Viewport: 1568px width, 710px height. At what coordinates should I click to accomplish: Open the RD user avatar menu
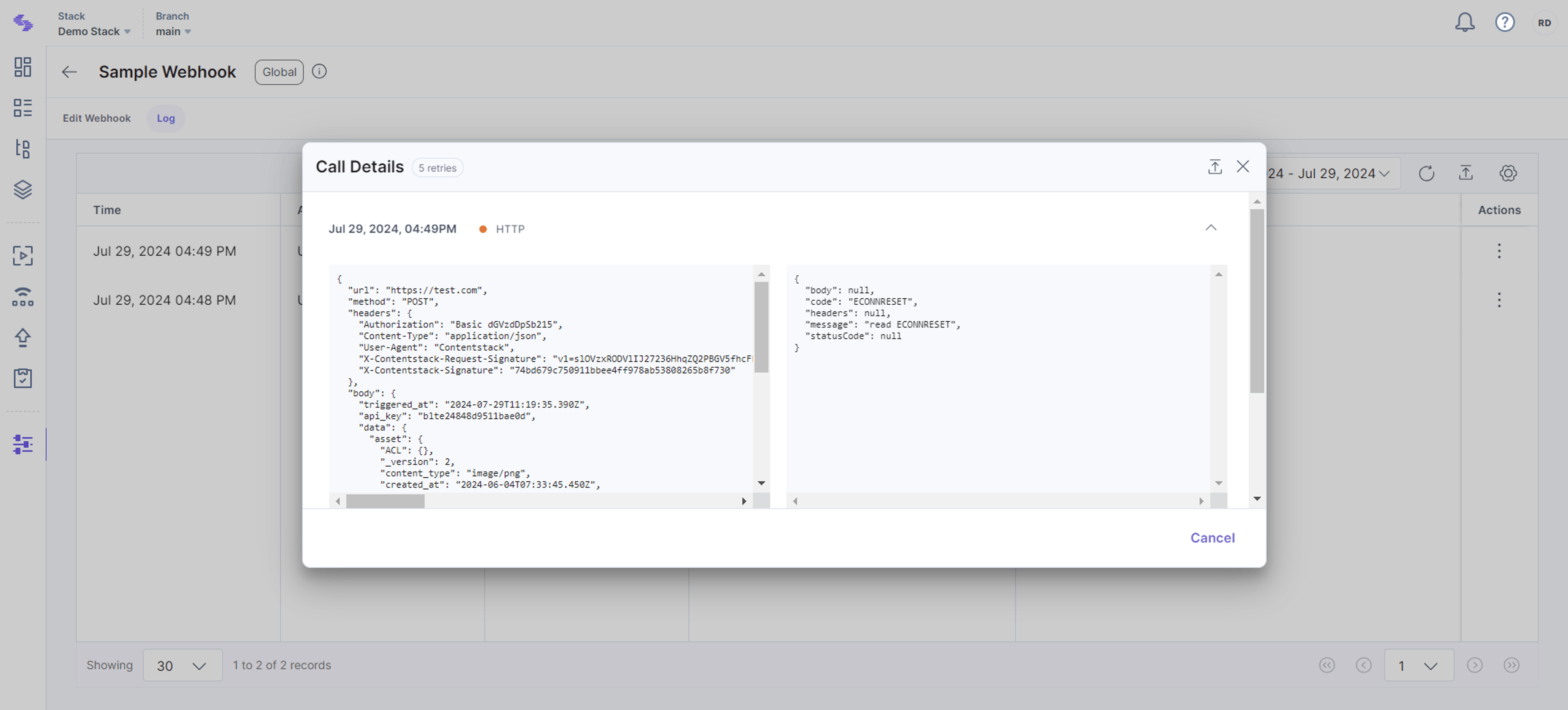(1544, 22)
